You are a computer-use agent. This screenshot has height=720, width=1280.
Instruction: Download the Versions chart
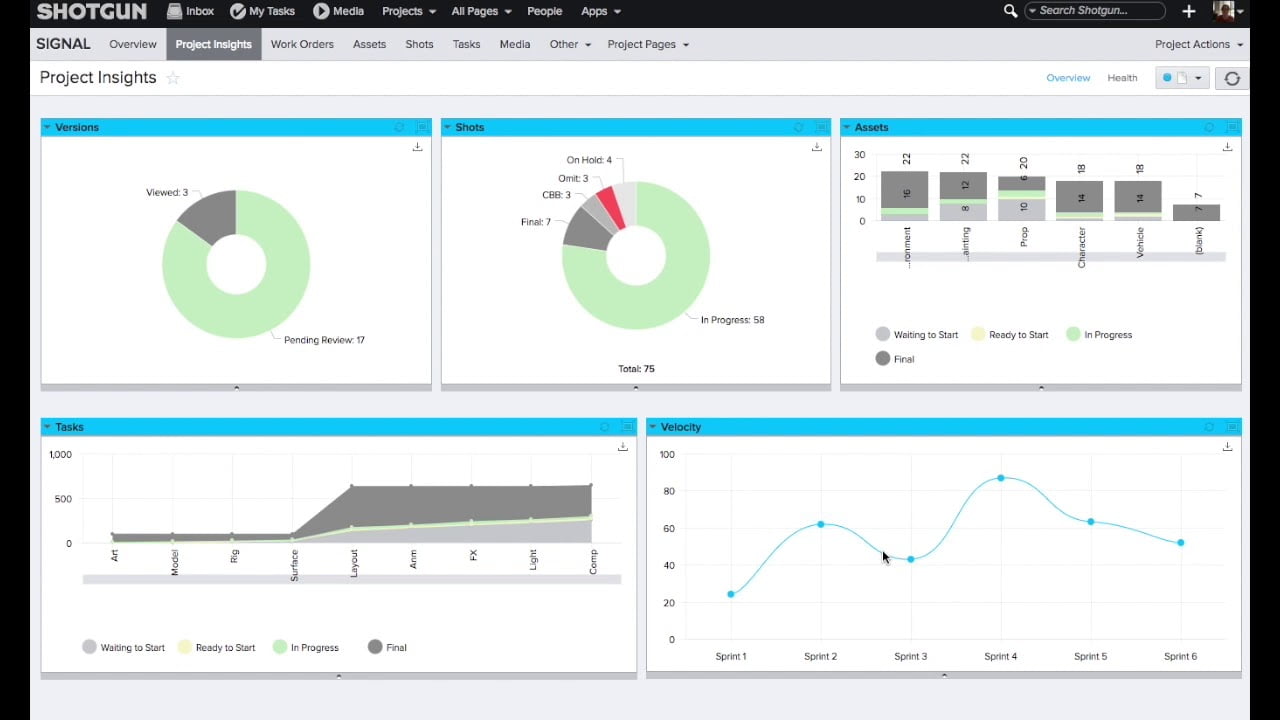coord(417,147)
